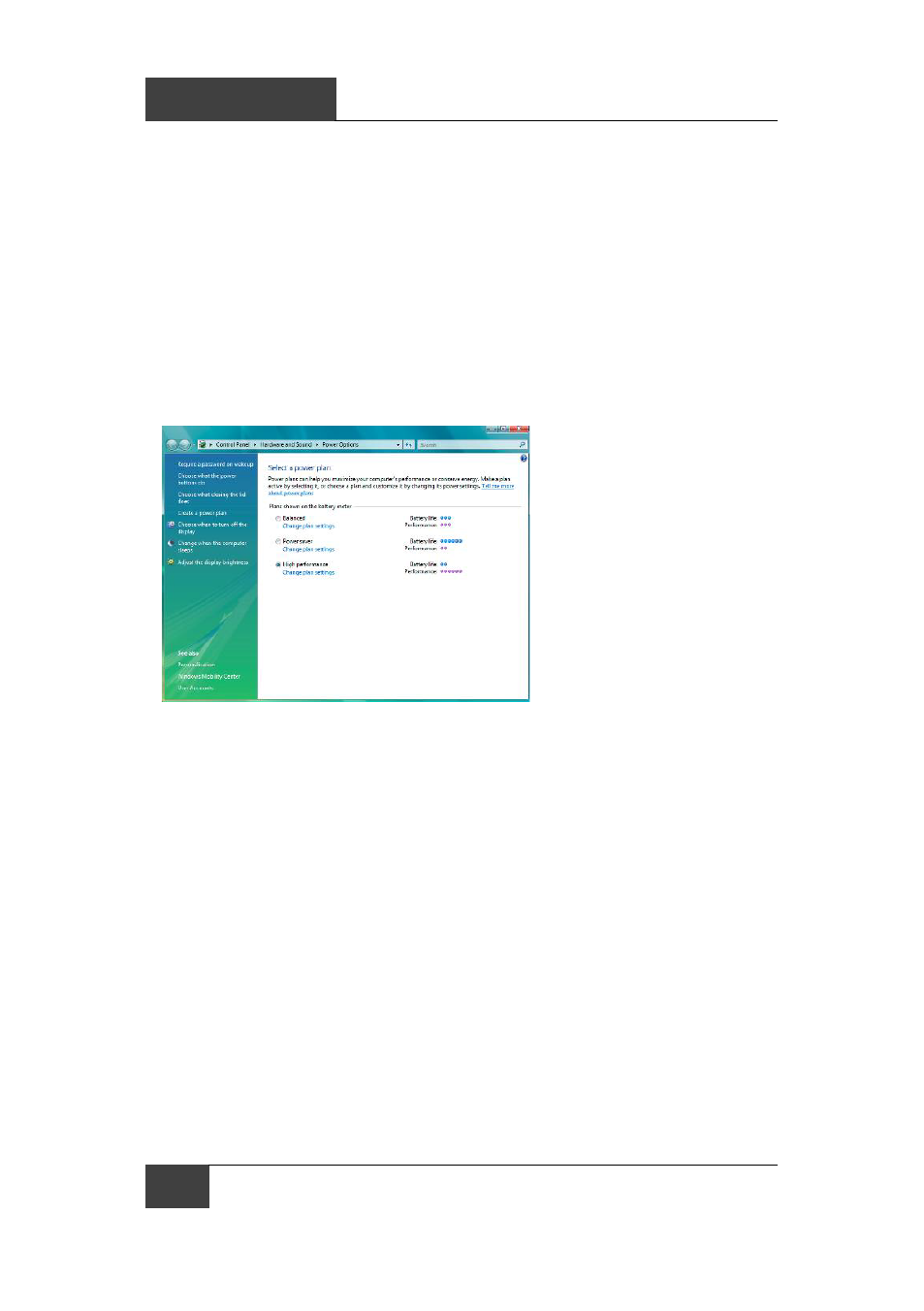Image resolution: width=924 pixels, height=1311 pixels.
Task: Open Create a power plan
Action: (x=202, y=513)
